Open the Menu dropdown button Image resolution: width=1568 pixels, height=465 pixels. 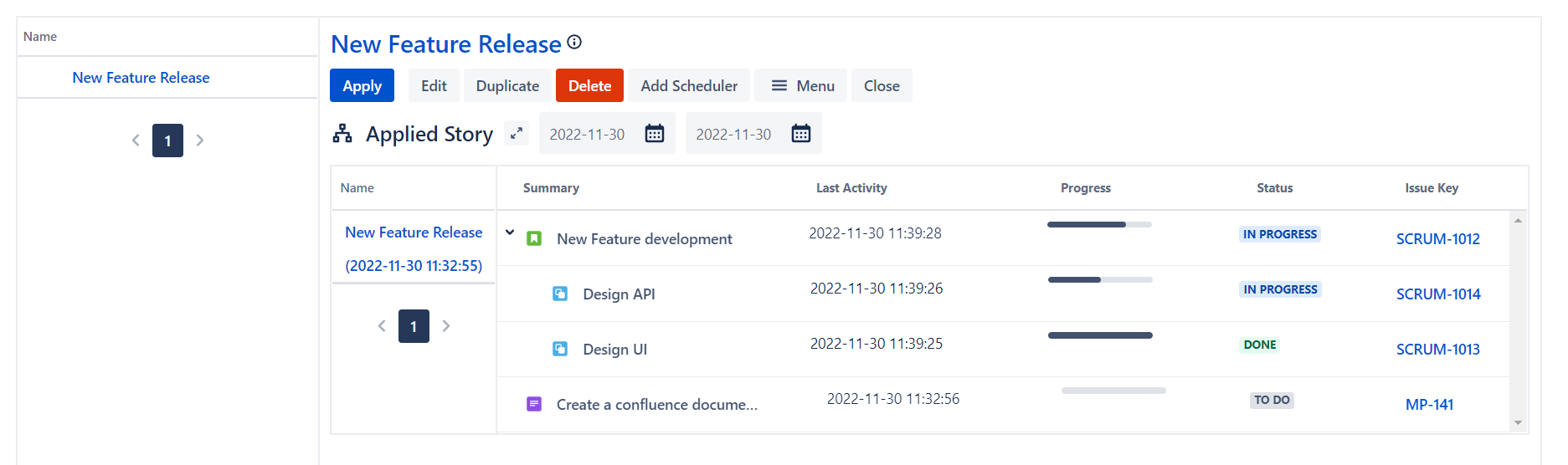pos(802,86)
